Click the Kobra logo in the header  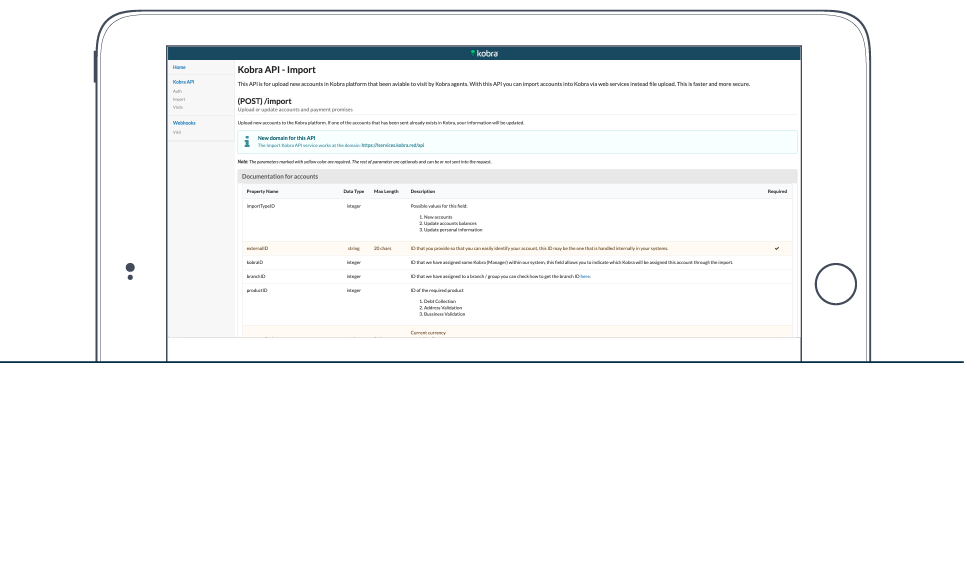[484, 53]
